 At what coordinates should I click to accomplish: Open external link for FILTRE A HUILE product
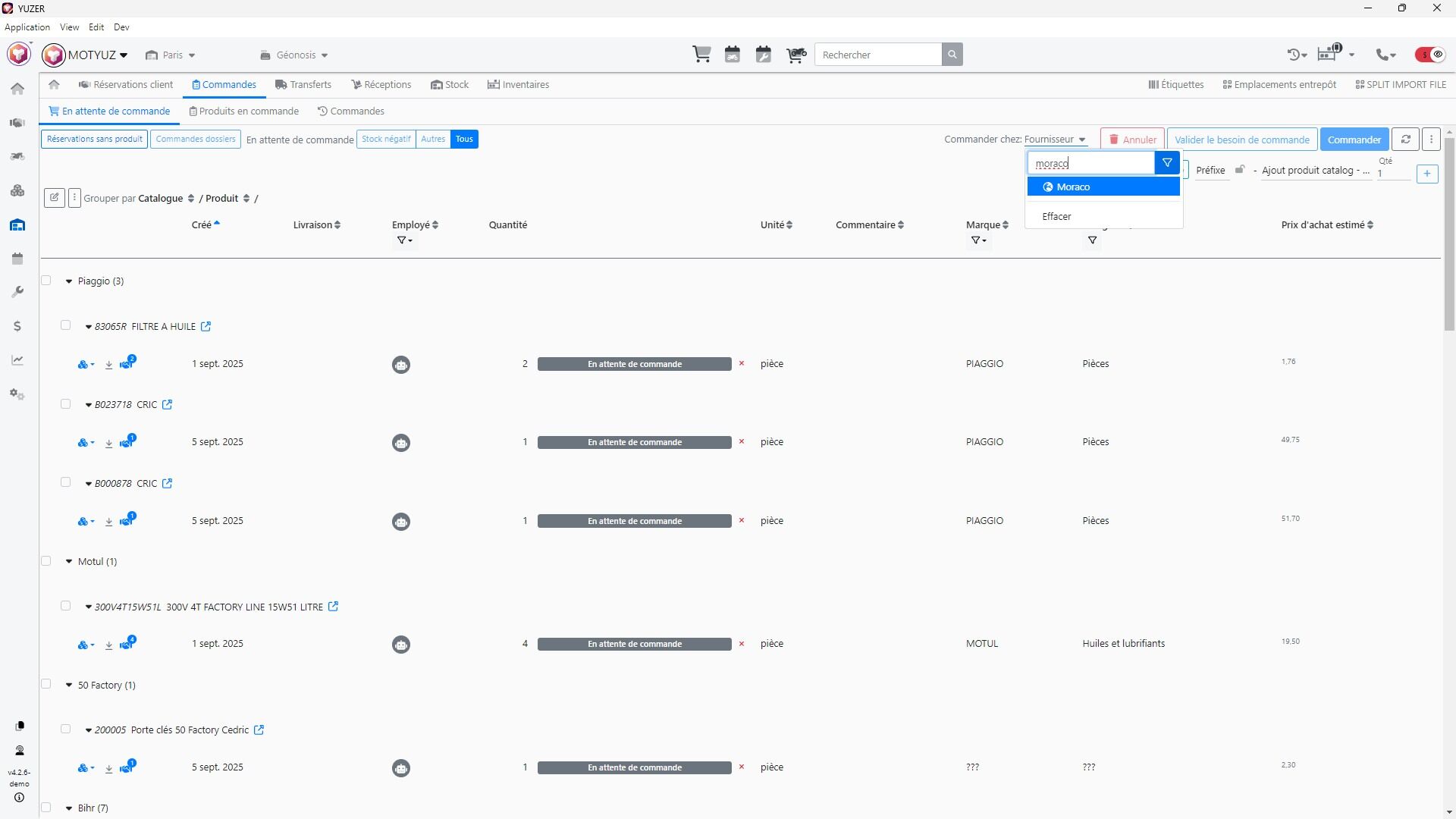[x=206, y=327]
